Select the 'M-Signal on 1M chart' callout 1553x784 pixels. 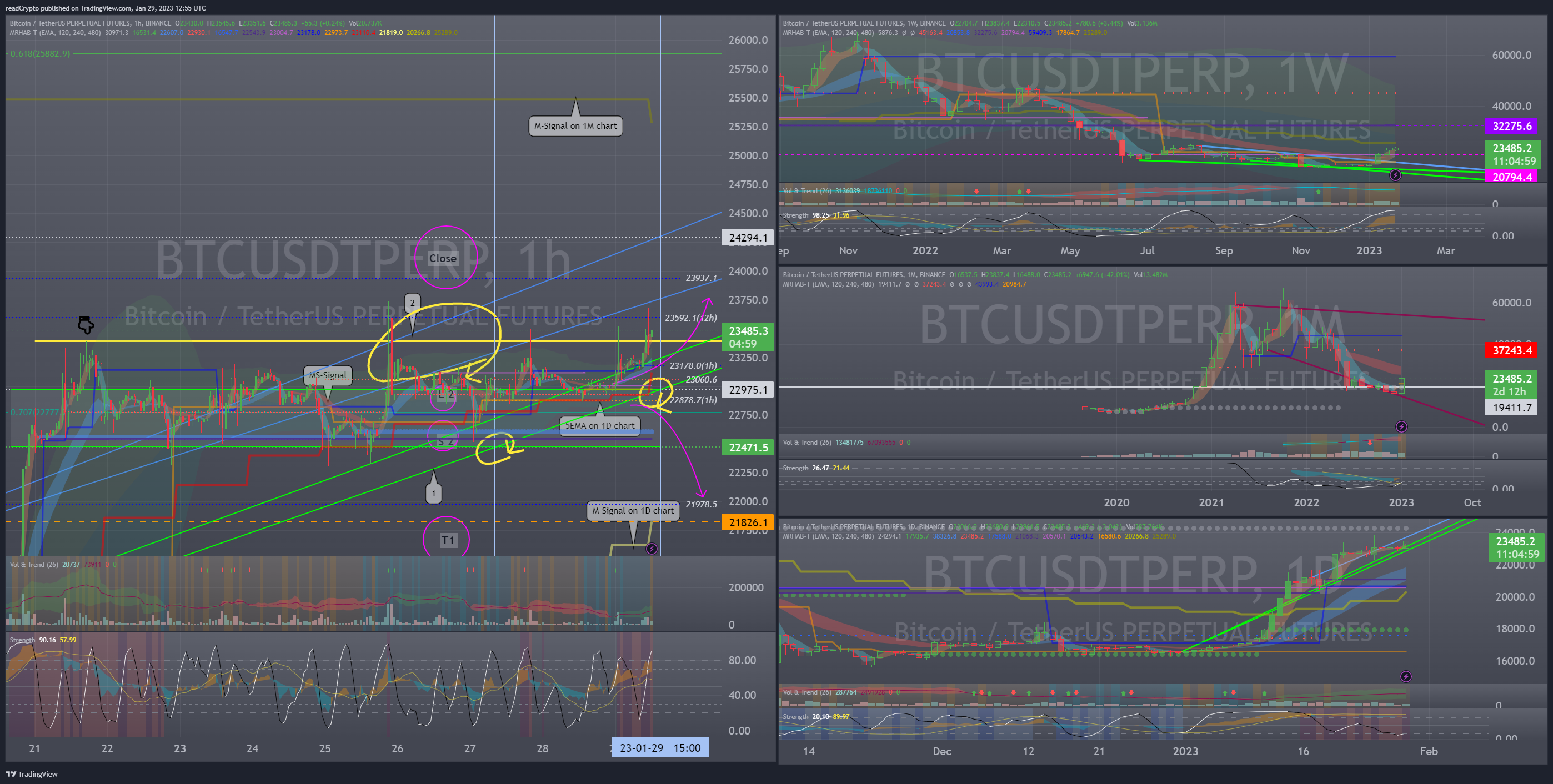[x=576, y=126]
